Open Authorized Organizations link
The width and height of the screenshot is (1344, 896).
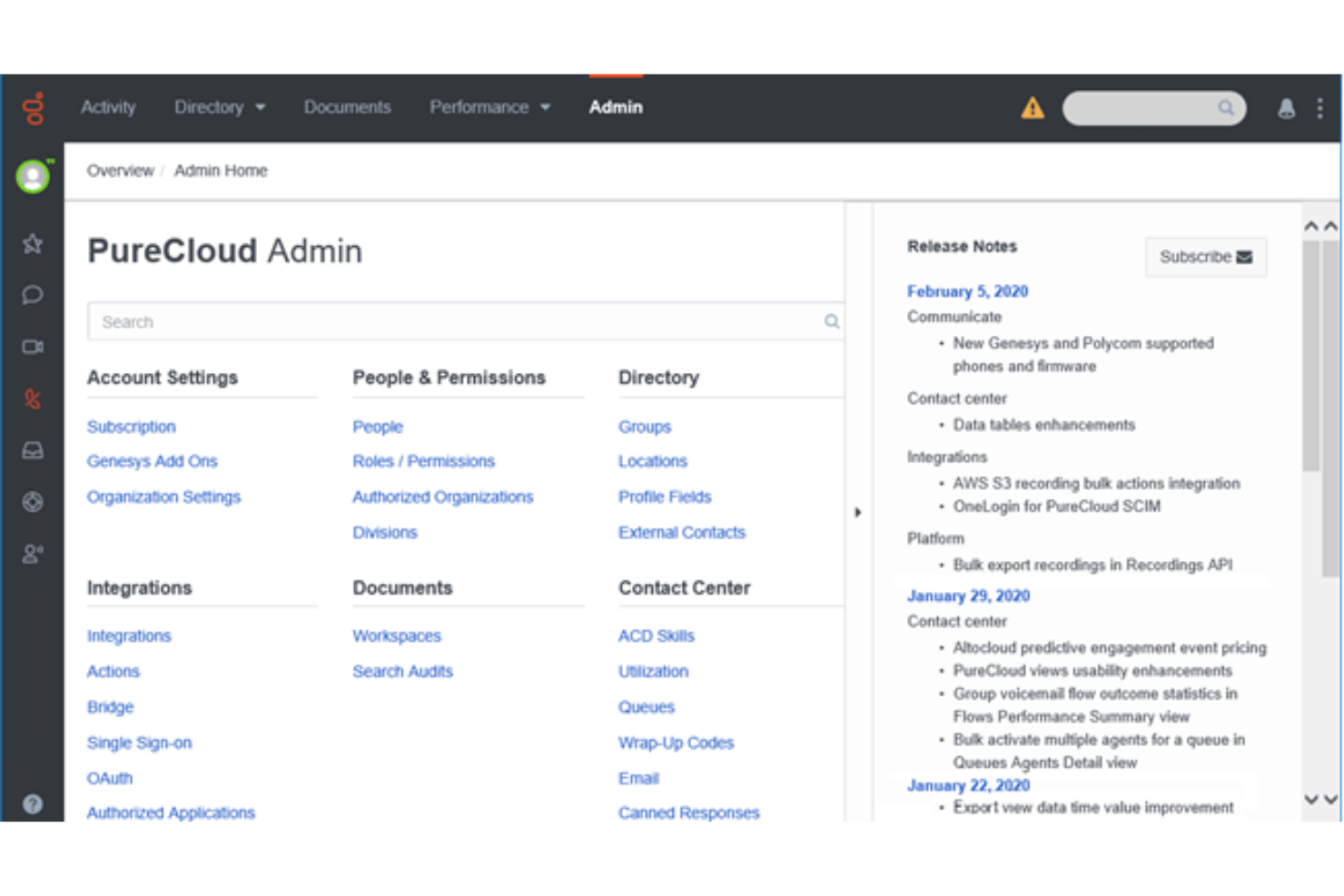[443, 497]
